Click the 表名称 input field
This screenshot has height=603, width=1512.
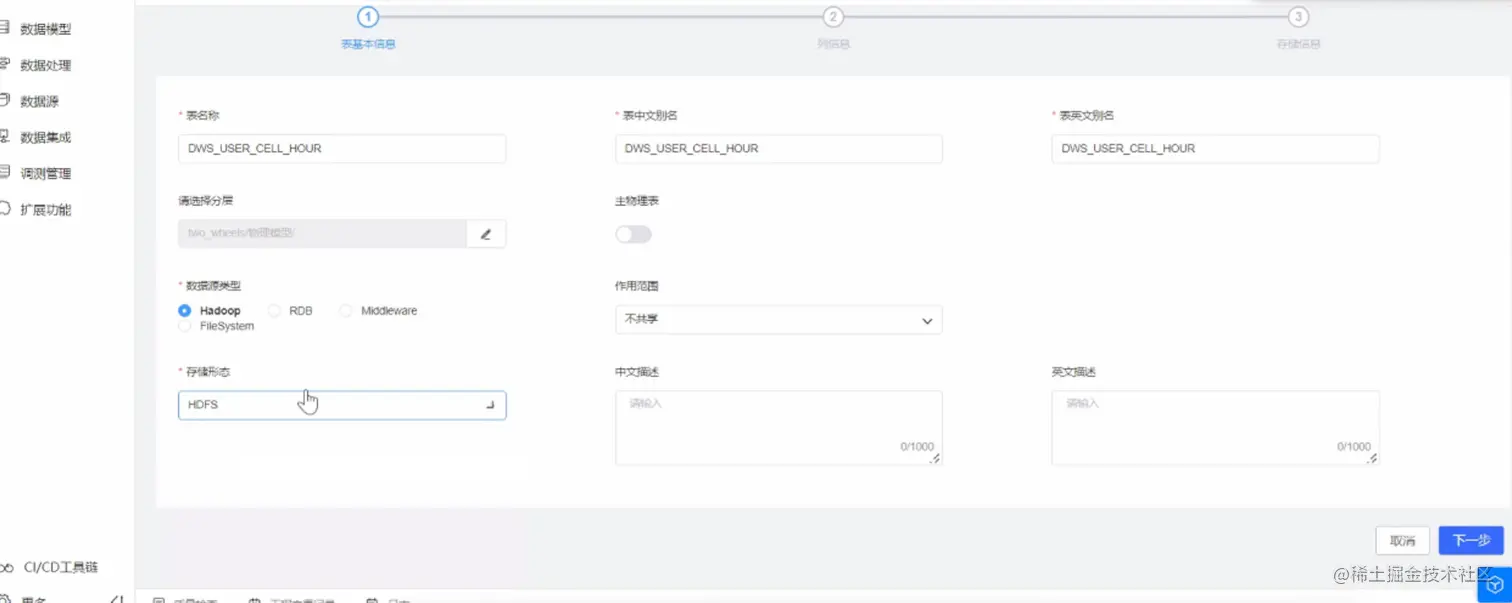point(342,148)
